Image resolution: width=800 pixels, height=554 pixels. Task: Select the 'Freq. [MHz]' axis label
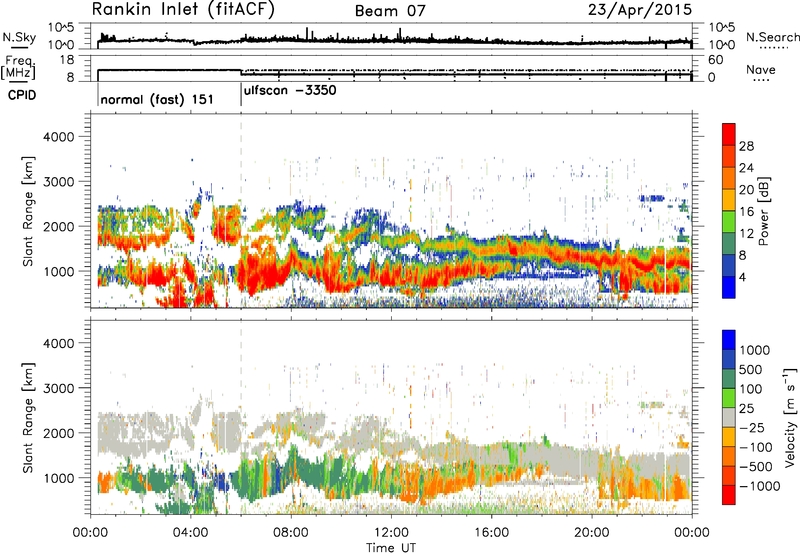[19, 67]
